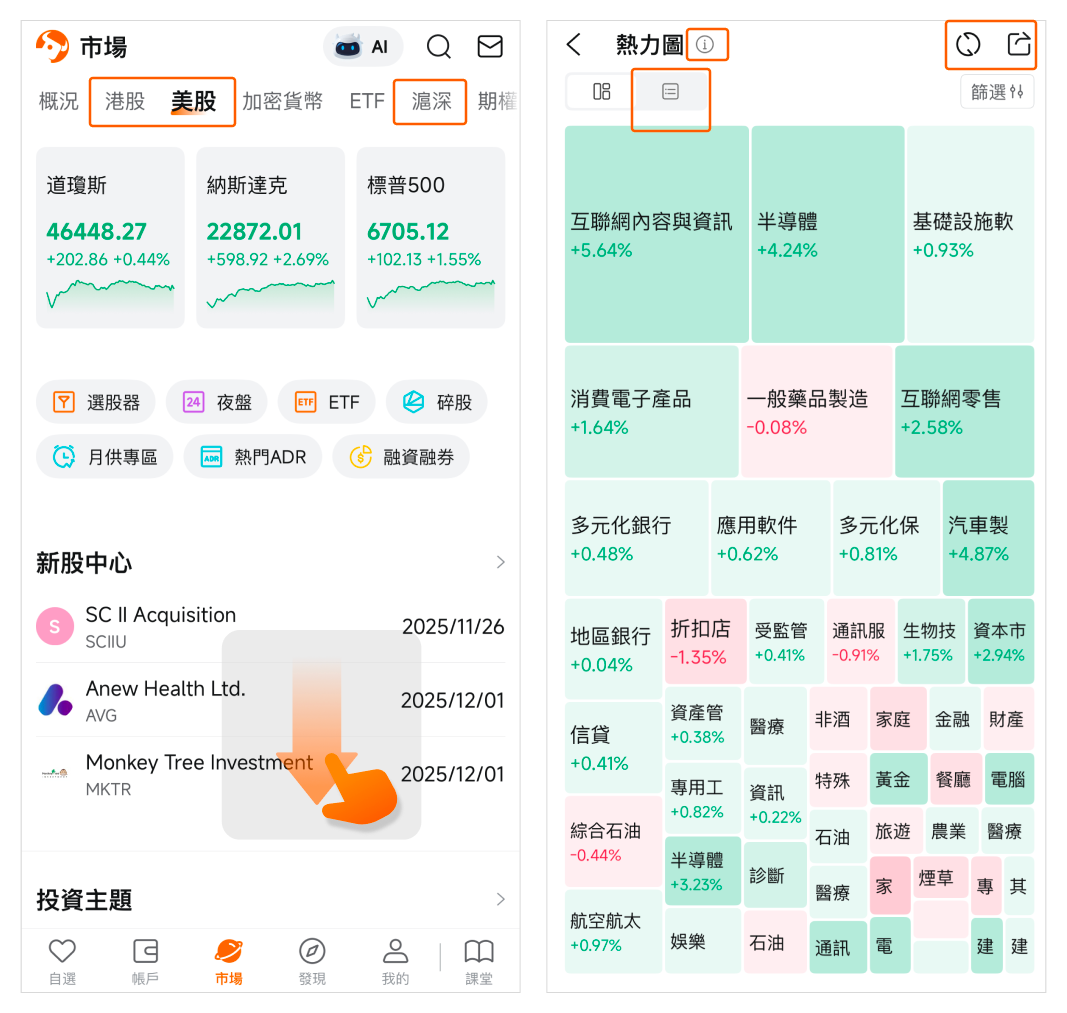
Task: Share the heatmap via share icon
Action: 1018,45
